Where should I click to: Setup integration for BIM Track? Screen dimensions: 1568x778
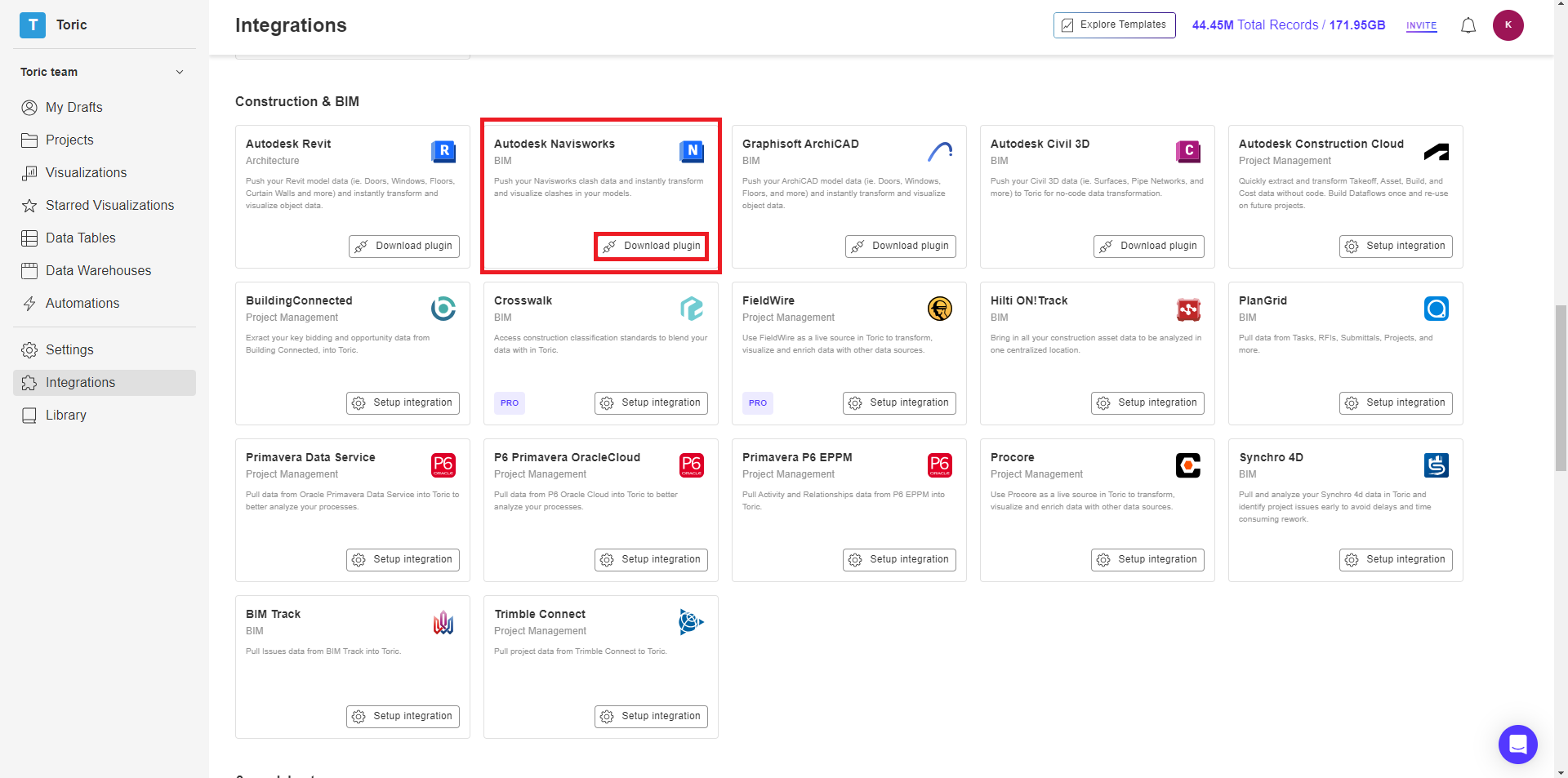(x=403, y=716)
